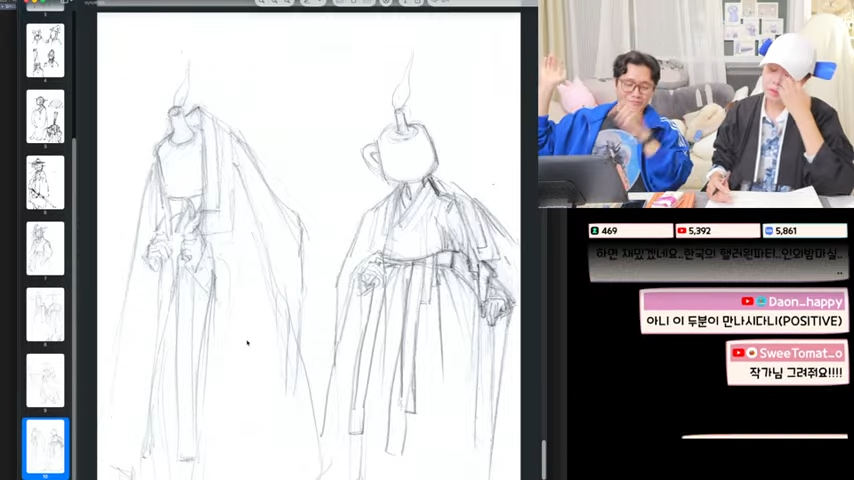Click username 'SweeTomat_o' in chat
This screenshot has width=854, height=480.
[801, 354]
